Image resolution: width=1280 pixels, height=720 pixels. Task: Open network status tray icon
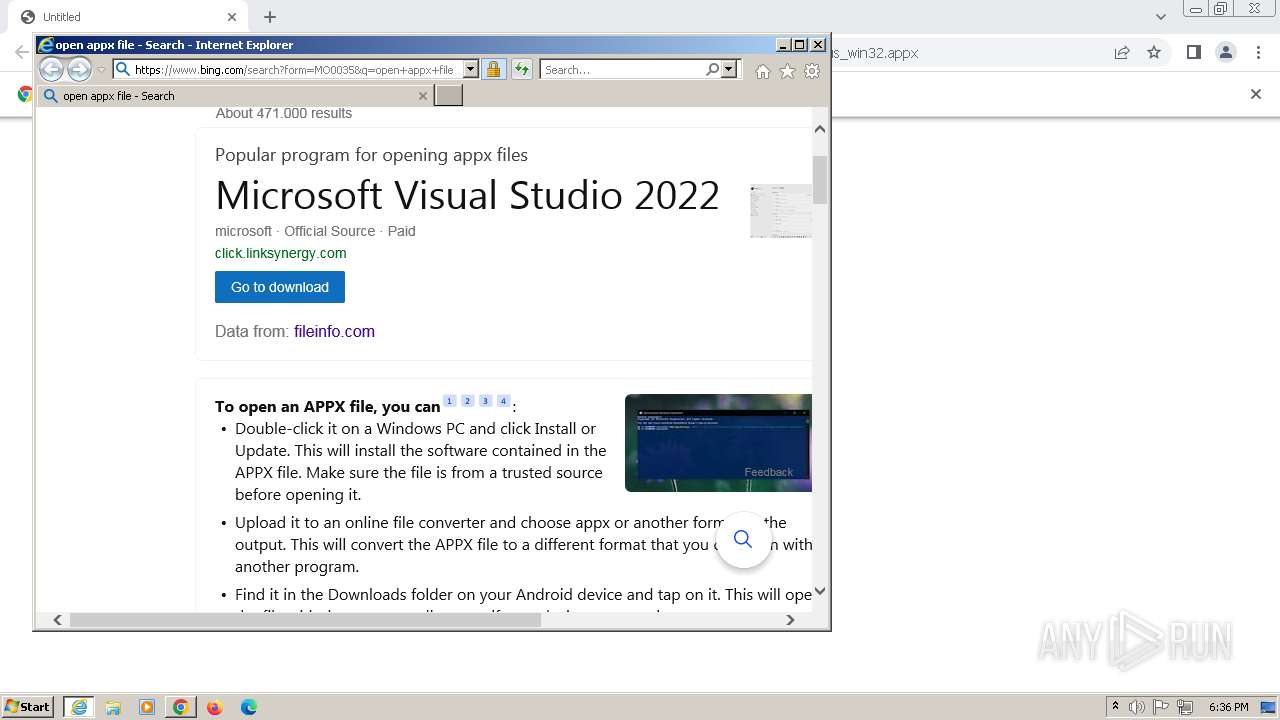coord(1185,707)
